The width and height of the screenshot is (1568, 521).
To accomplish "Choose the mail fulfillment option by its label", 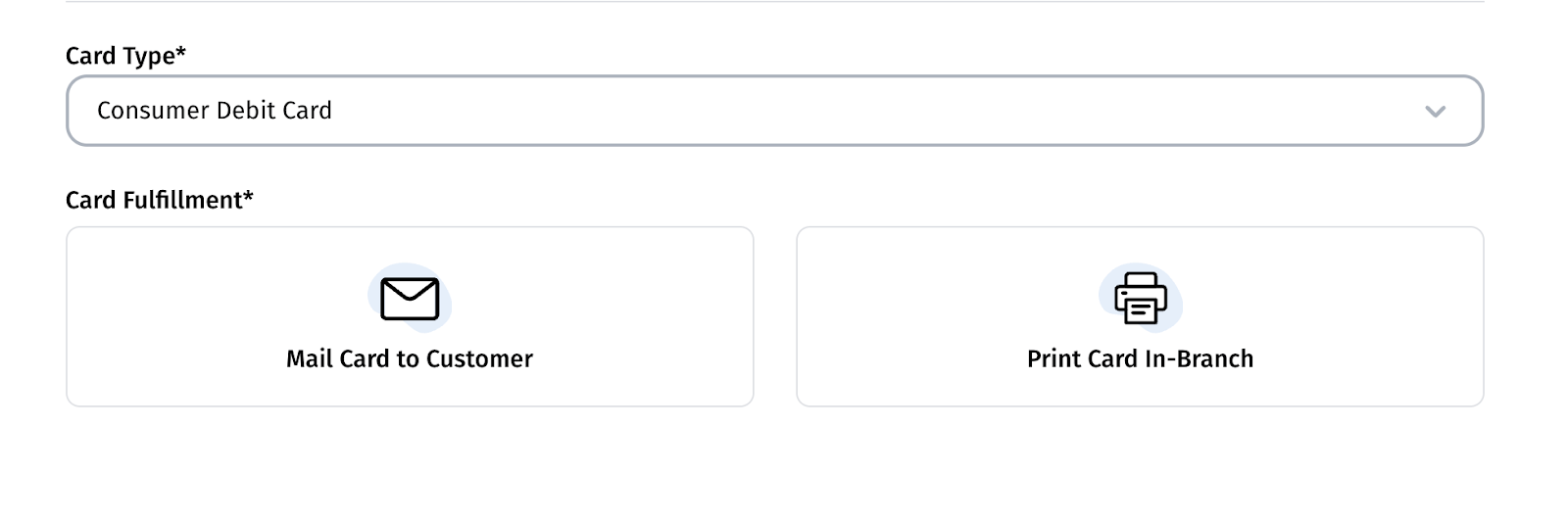I will (x=410, y=359).
